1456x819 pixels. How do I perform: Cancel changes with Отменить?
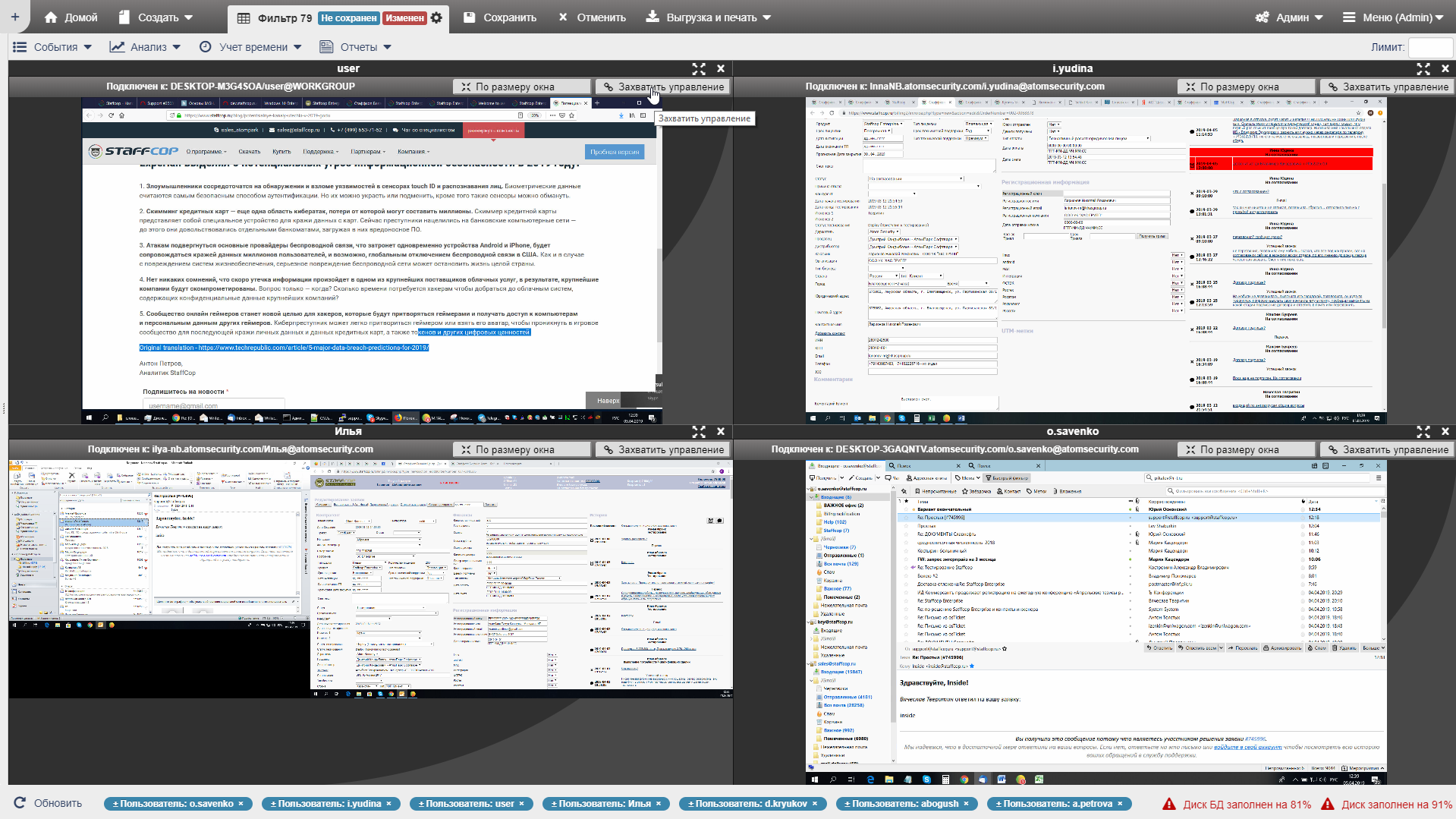coord(592,17)
